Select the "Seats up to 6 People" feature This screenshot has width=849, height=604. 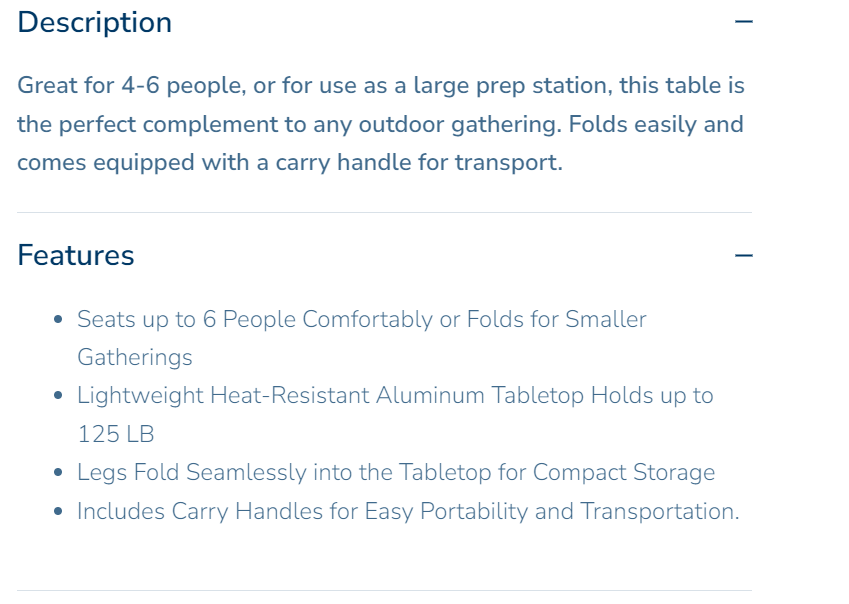361,320
